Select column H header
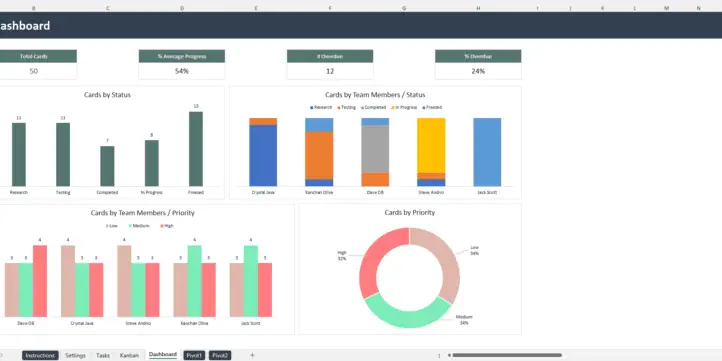 tap(478, 8)
